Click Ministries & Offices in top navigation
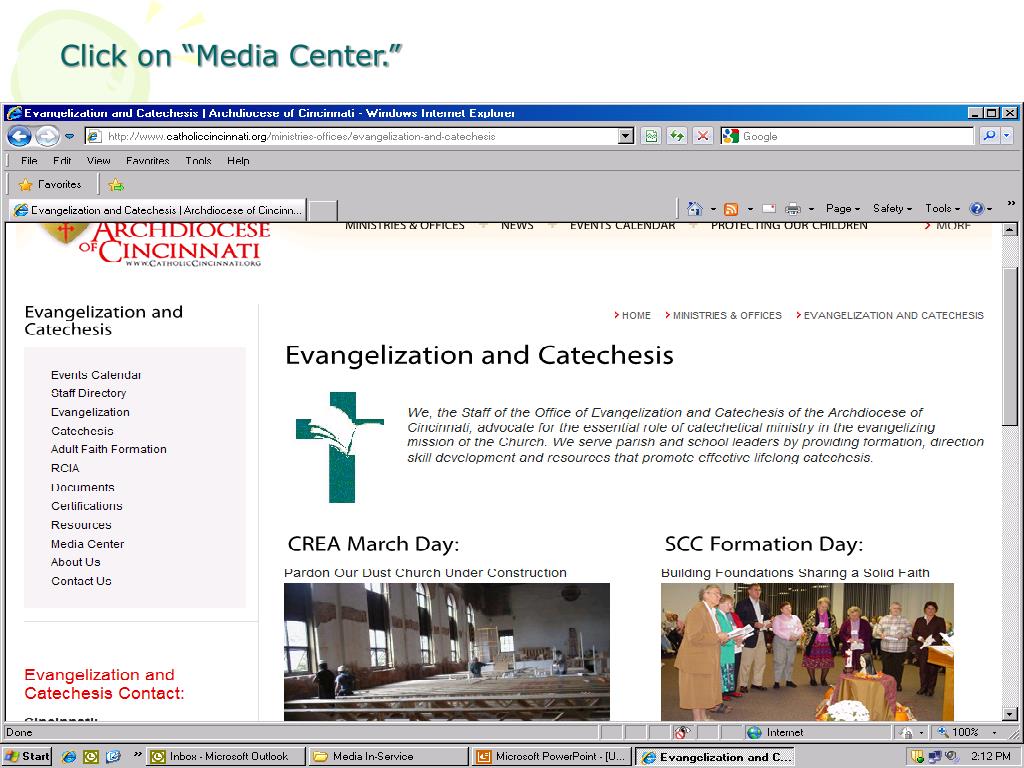 [x=405, y=226]
